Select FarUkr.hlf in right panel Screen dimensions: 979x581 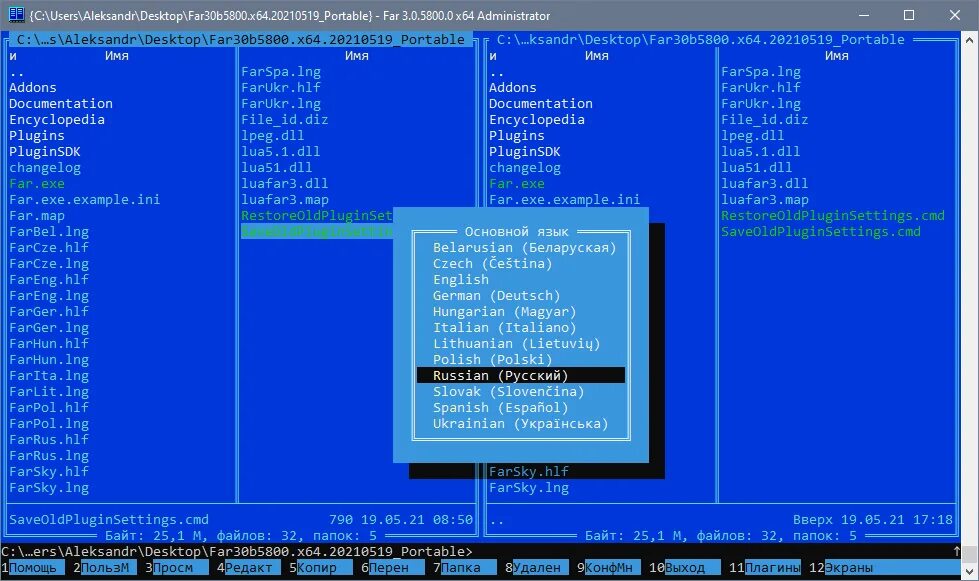point(761,88)
